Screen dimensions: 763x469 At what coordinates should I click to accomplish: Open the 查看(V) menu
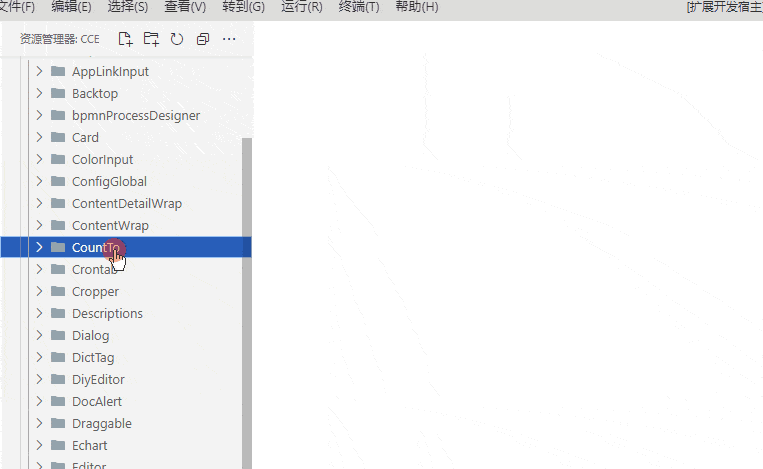(x=185, y=7)
